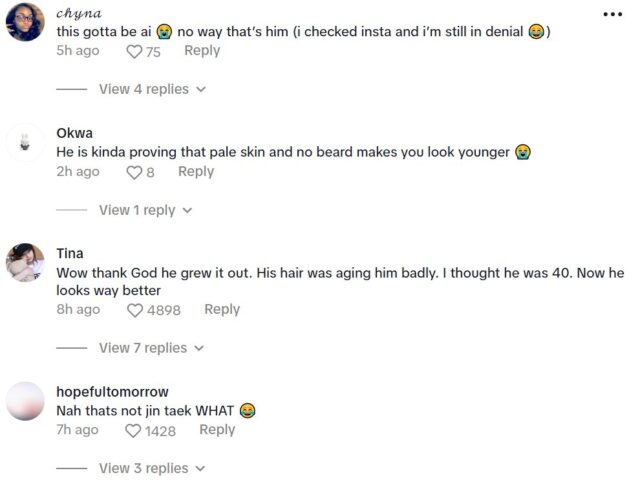This screenshot has height=484, width=640.
Task: Reply to chyna's comment
Action: click(202, 51)
